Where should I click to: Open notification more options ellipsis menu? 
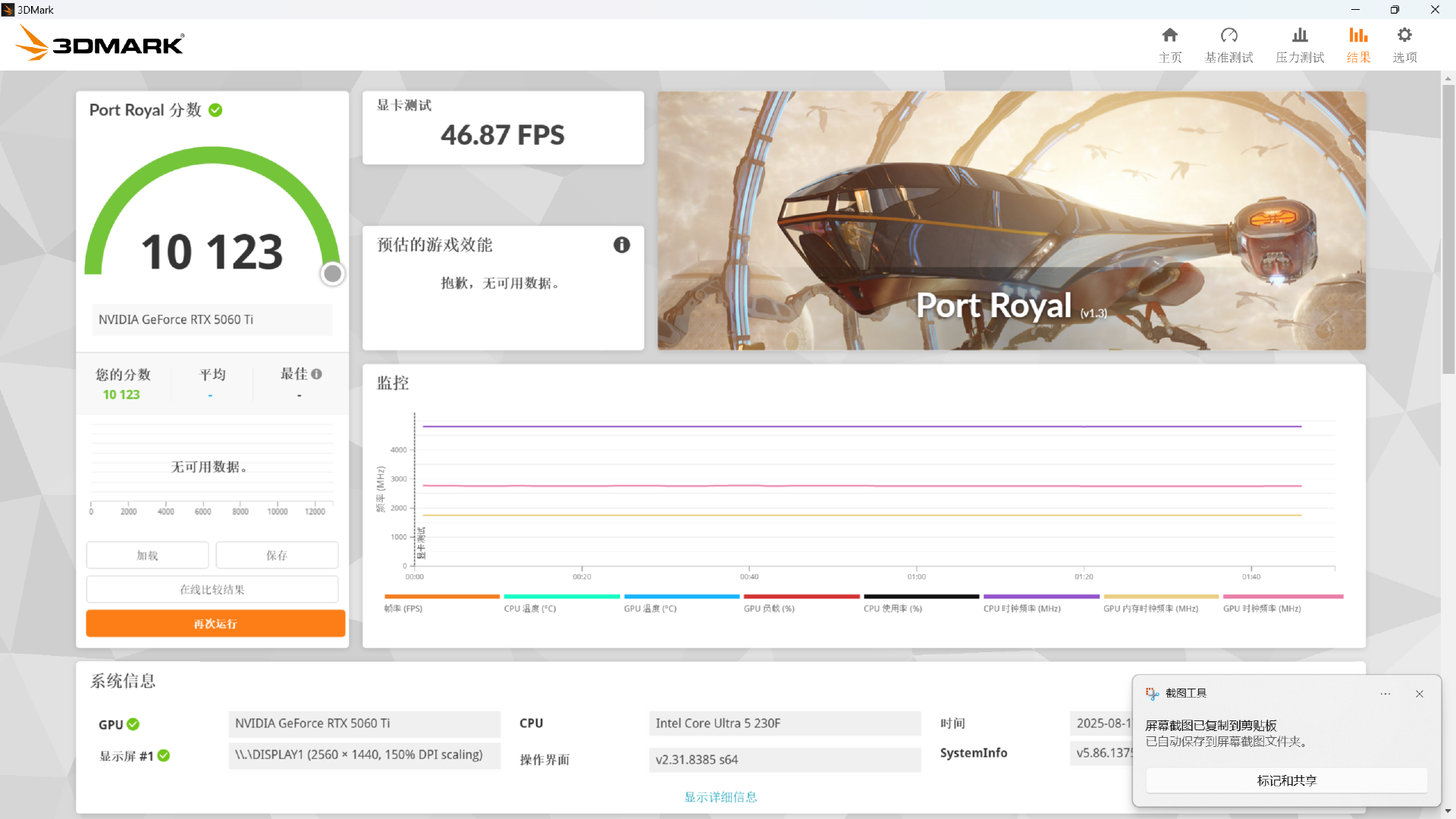click(x=1385, y=694)
